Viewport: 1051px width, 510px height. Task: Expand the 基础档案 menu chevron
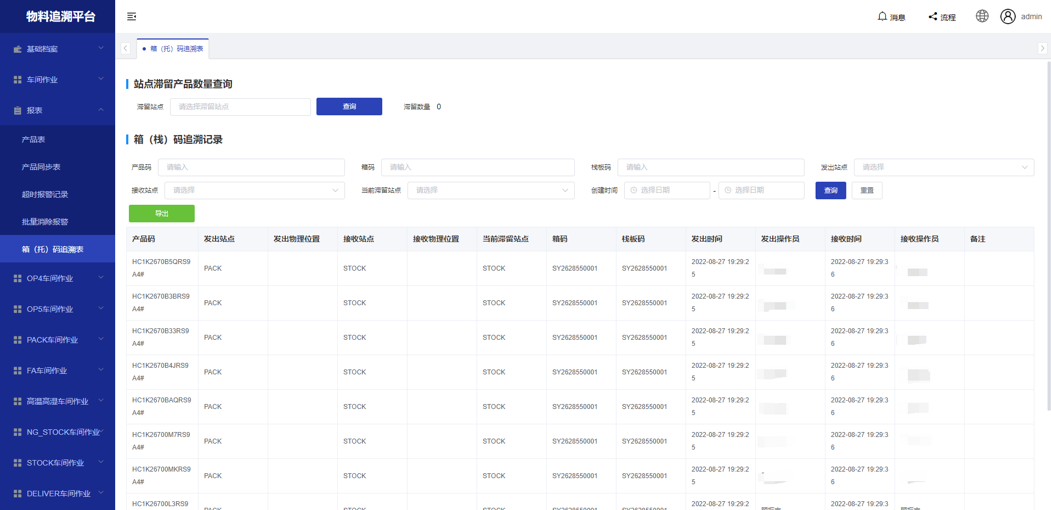[101, 48]
